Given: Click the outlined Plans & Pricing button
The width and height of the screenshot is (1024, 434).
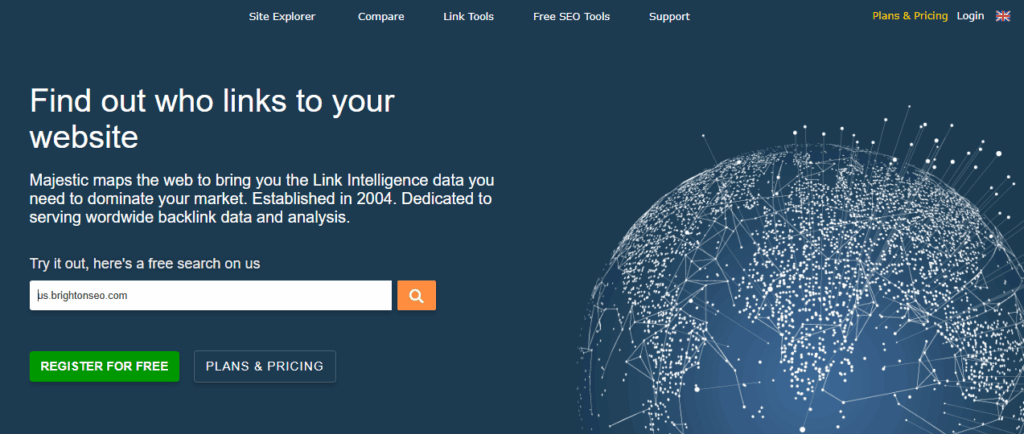Looking at the screenshot, I should tap(264, 366).
